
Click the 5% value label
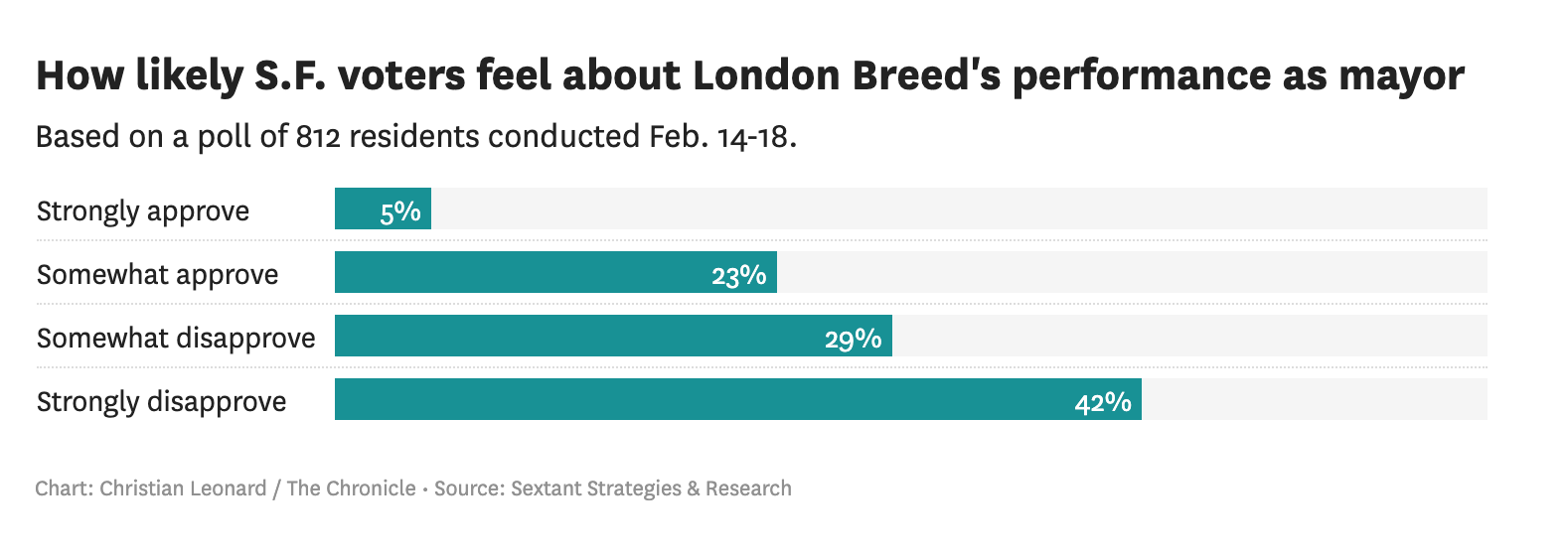(x=400, y=211)
